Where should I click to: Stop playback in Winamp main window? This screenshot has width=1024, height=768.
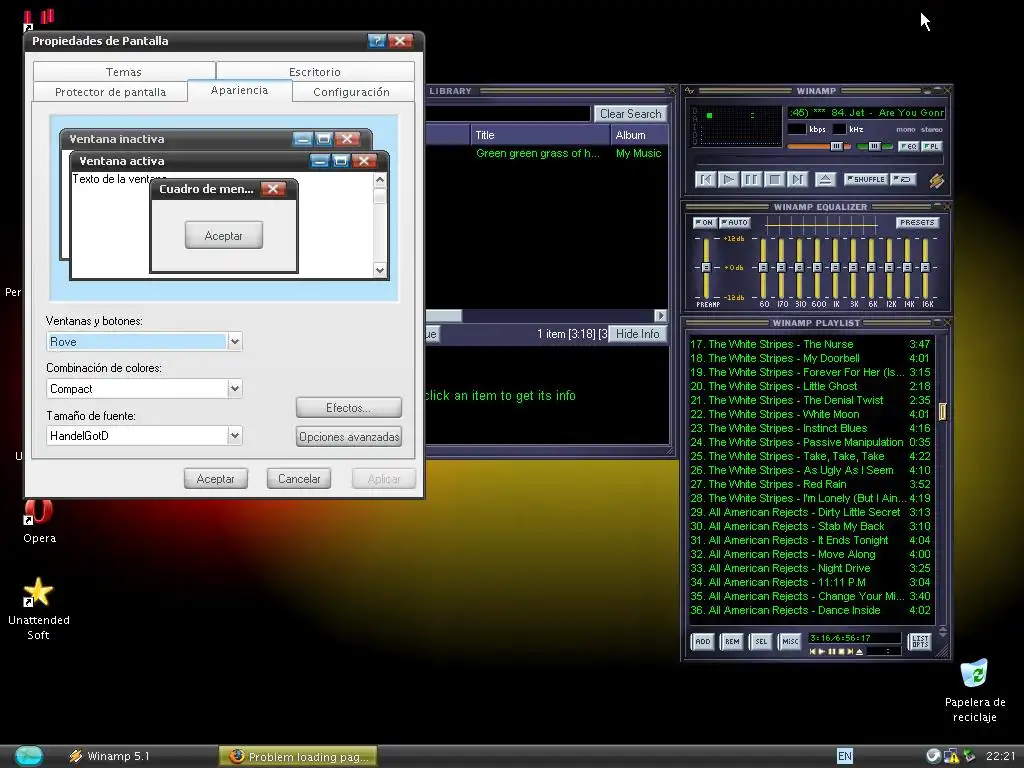click(775, 179)
